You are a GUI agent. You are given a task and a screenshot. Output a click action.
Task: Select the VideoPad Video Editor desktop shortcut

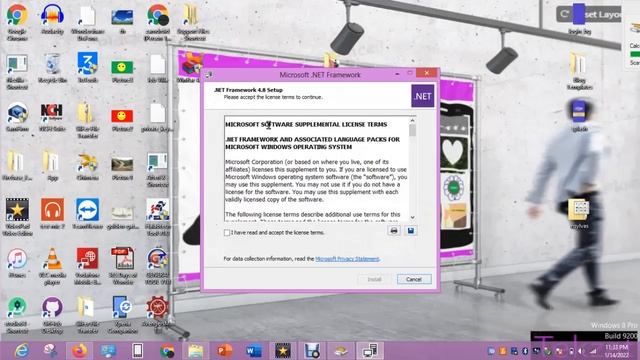point(17,217)
